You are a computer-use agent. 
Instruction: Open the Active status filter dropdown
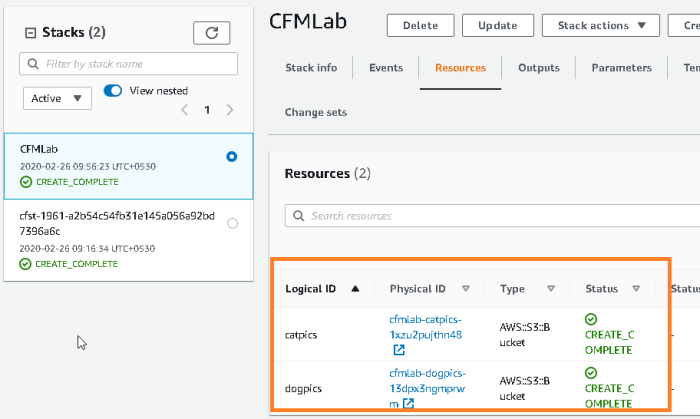point(57,98)
